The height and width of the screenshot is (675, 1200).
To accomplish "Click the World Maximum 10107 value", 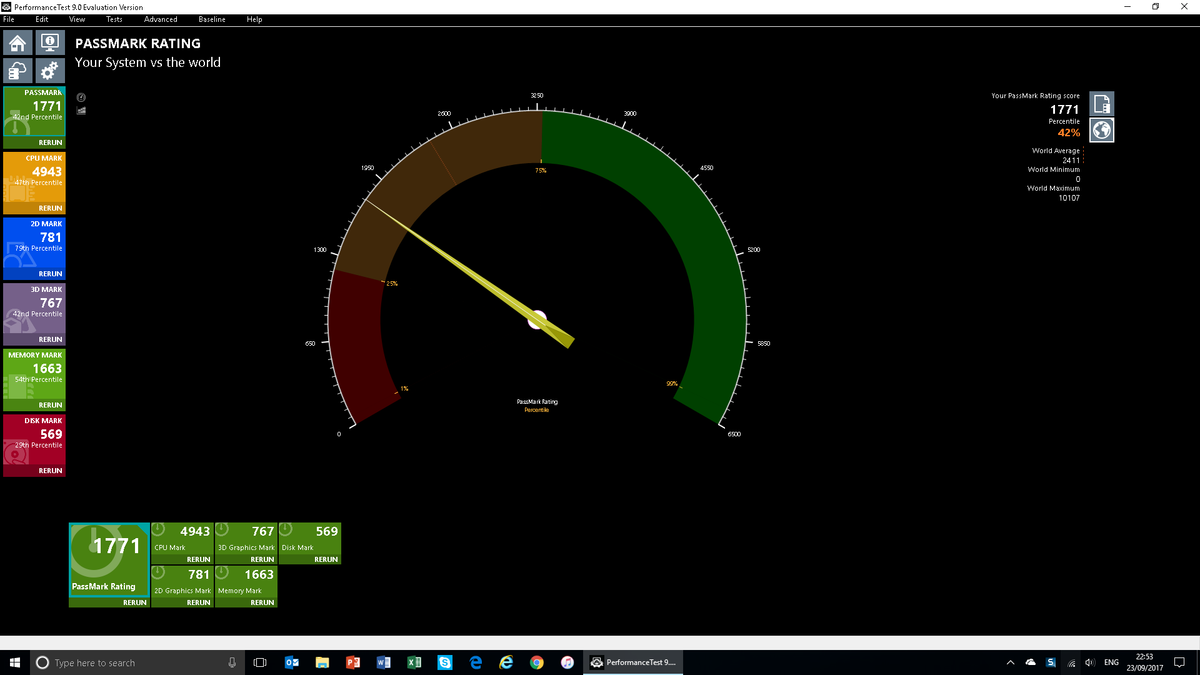I will pyautogui.click(x=1069, y=198).
